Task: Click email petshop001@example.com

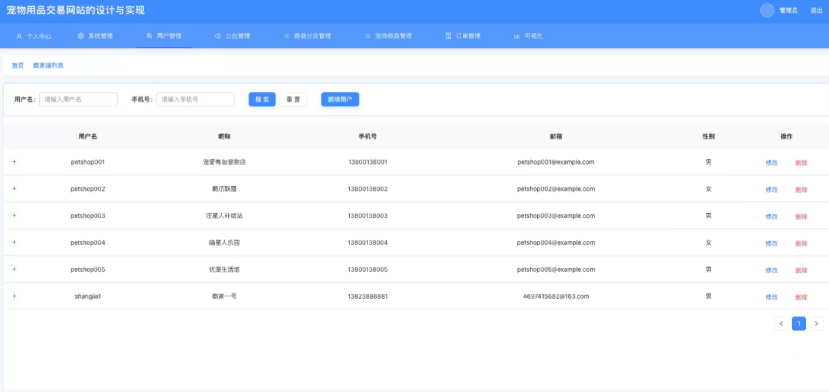Action: point(556,162)
